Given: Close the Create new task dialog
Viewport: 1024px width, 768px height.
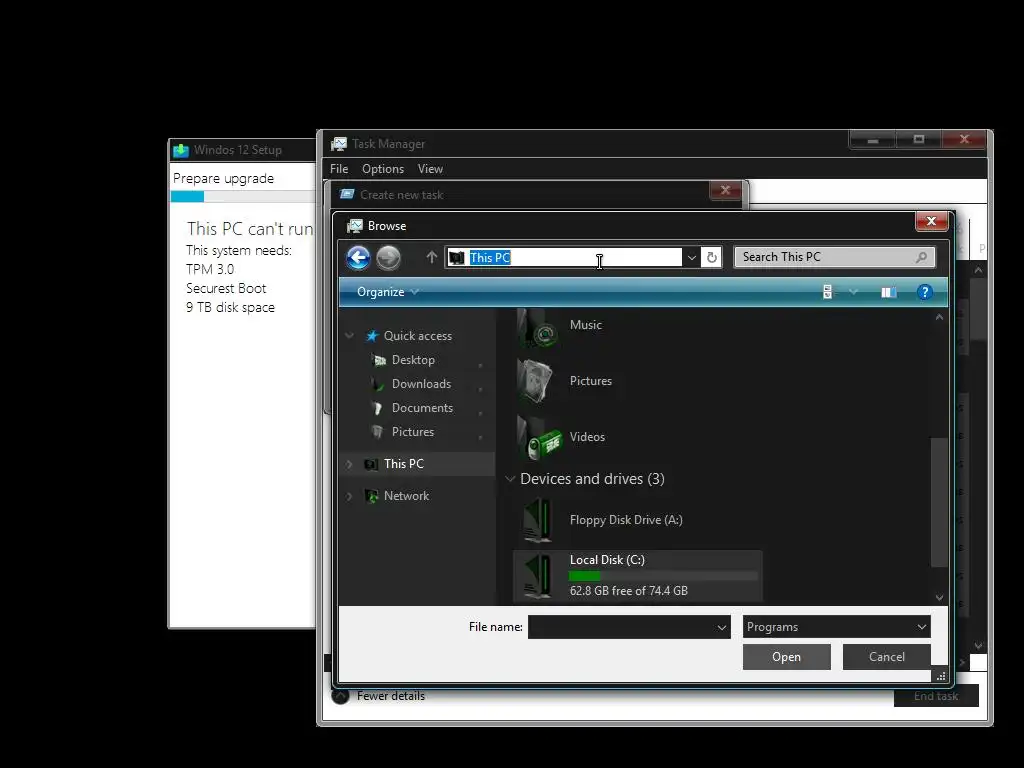Looking at the screenshot, I should click(725, 190).
